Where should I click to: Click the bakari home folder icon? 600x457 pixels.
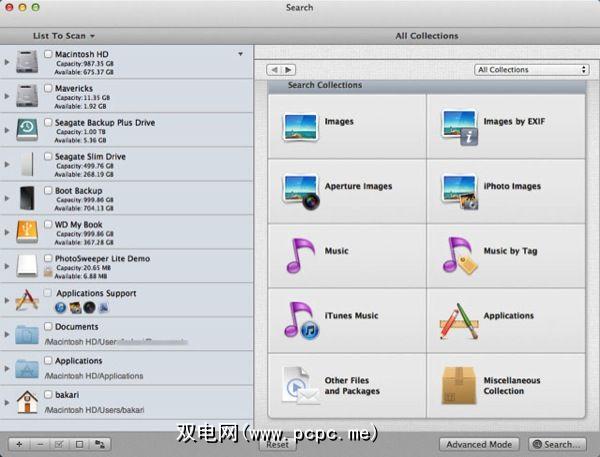tap(27, 402)
